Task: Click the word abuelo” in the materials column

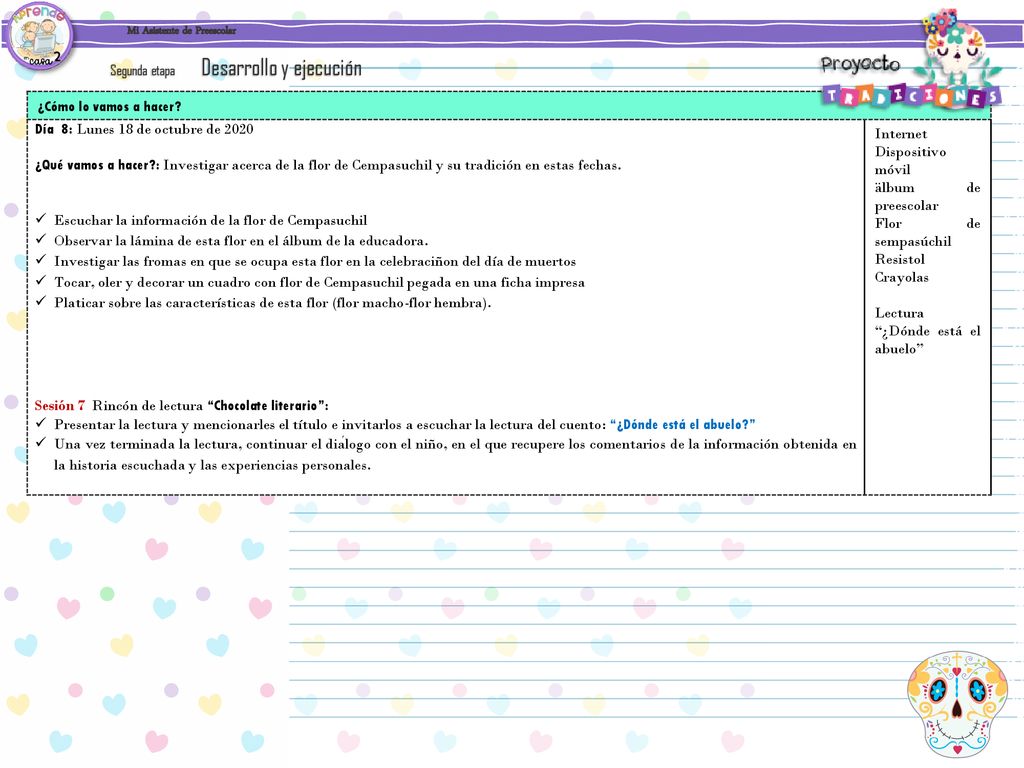Action: pyautogui.click(x=899, y=349)
